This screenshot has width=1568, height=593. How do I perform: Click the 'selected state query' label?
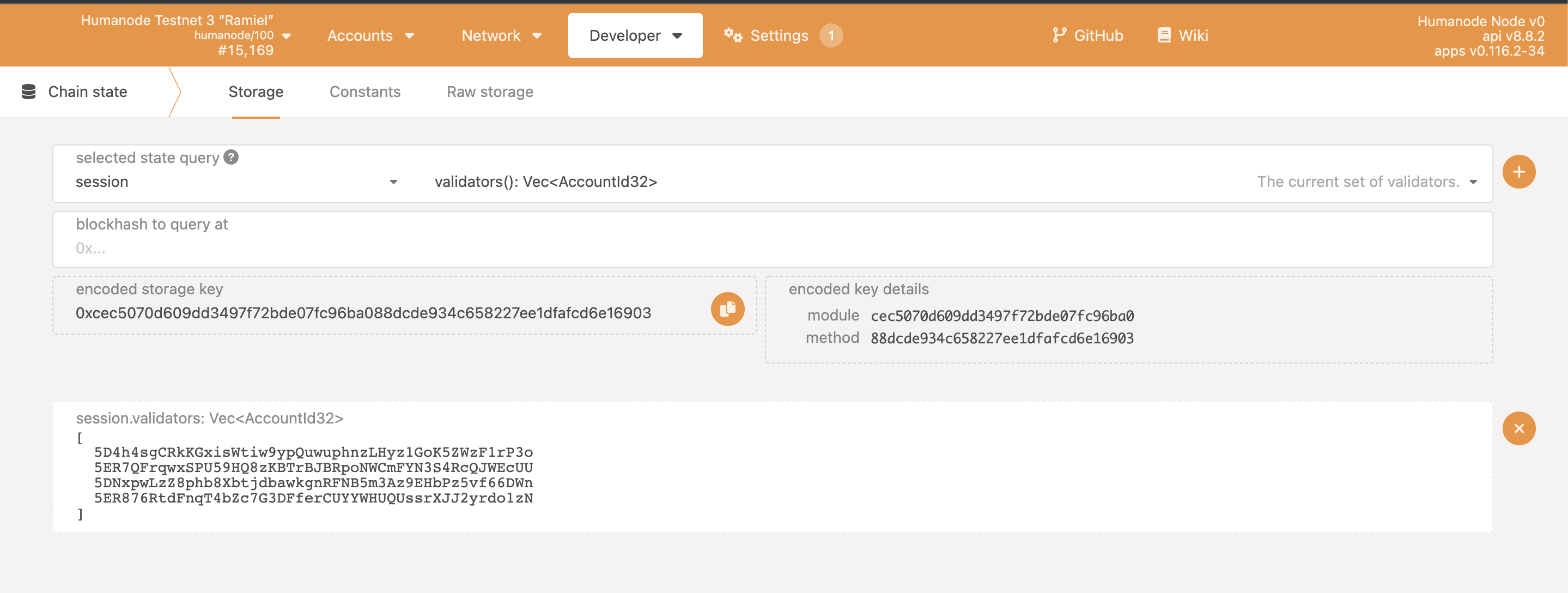point(147,158)
